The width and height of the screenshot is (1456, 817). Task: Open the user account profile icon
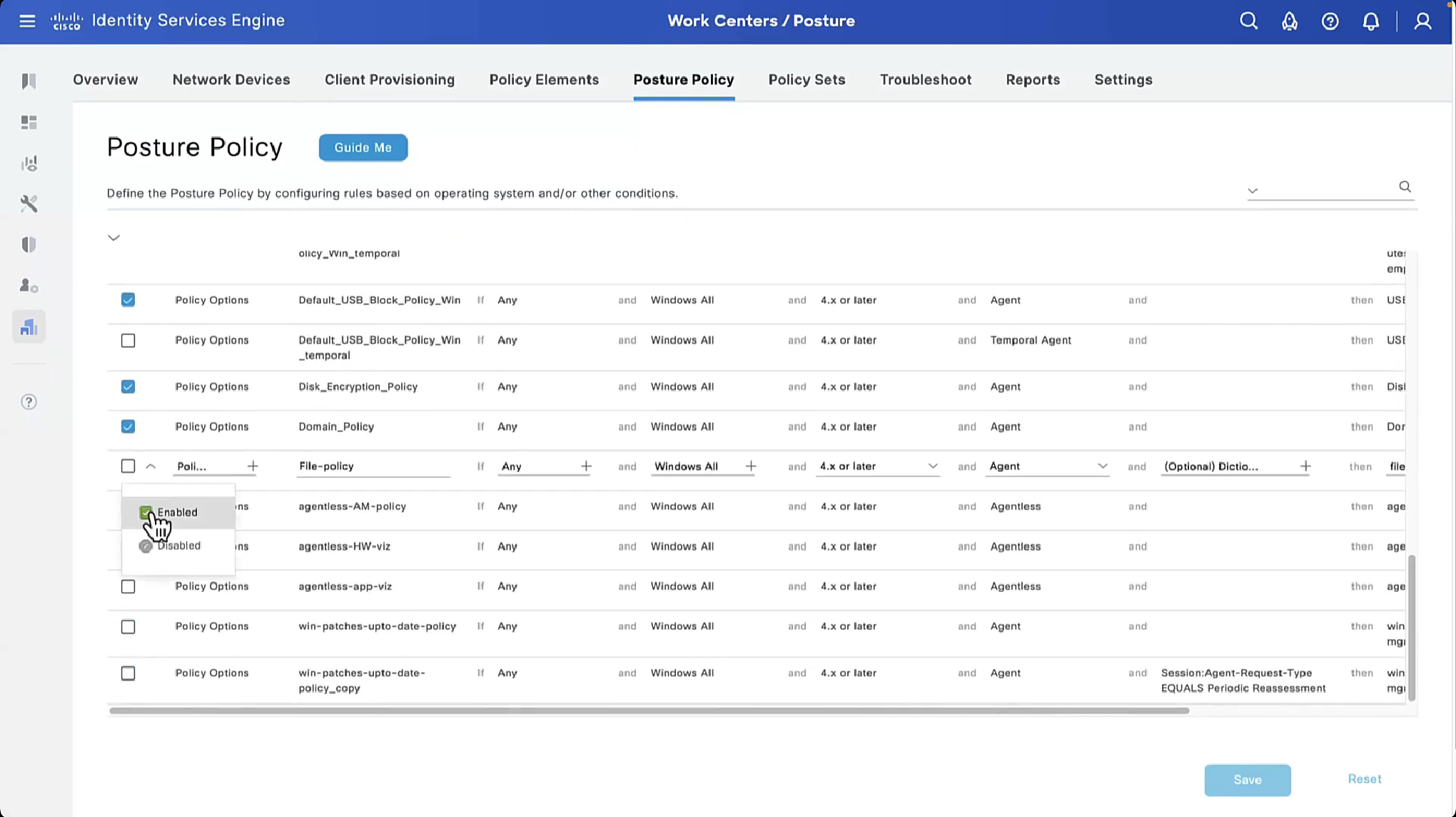1422,21
